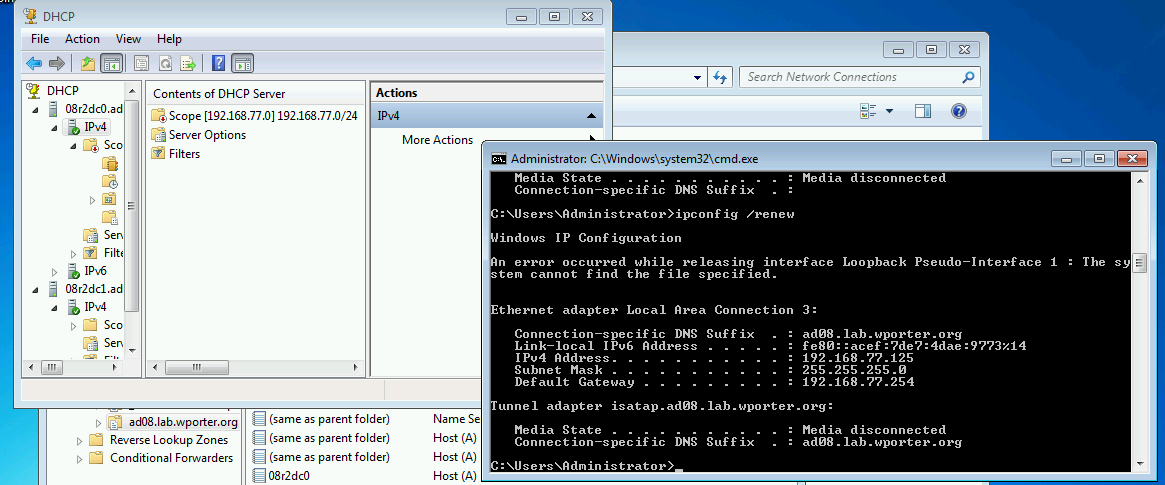1165x485 pixels.
Task: Open the Action menu in DHCP
Action: [x=82, y=39]
